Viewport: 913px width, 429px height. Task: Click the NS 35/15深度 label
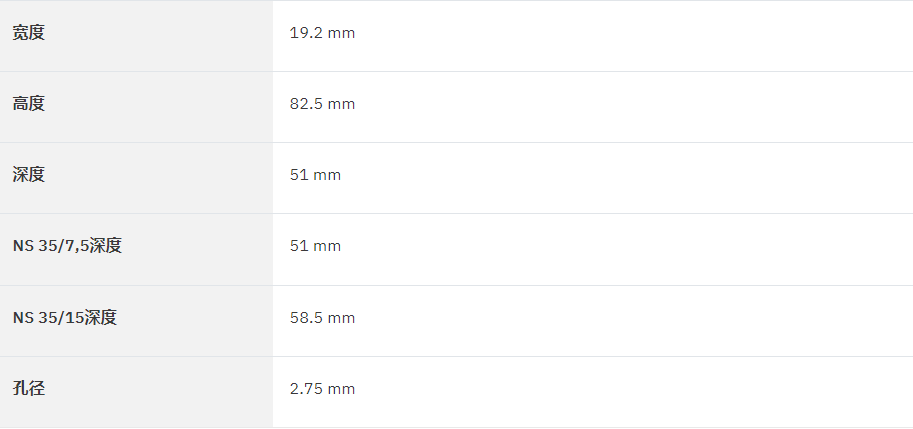click(65, 317)
